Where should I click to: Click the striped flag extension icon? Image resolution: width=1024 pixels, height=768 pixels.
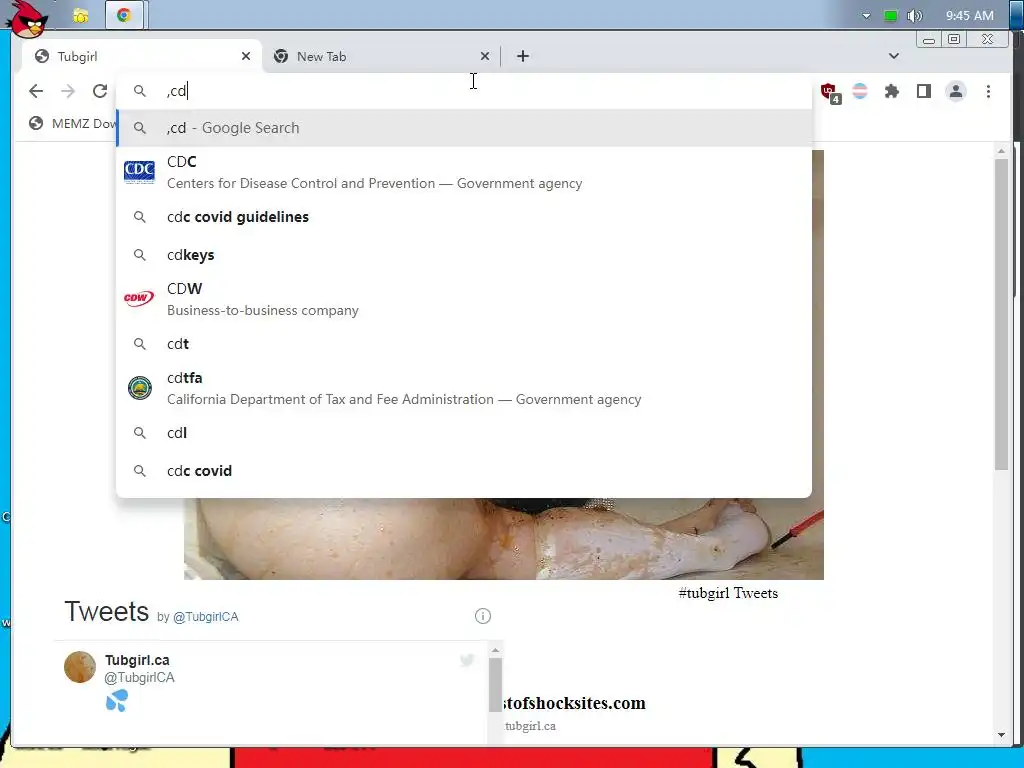(x=860, y=91)
